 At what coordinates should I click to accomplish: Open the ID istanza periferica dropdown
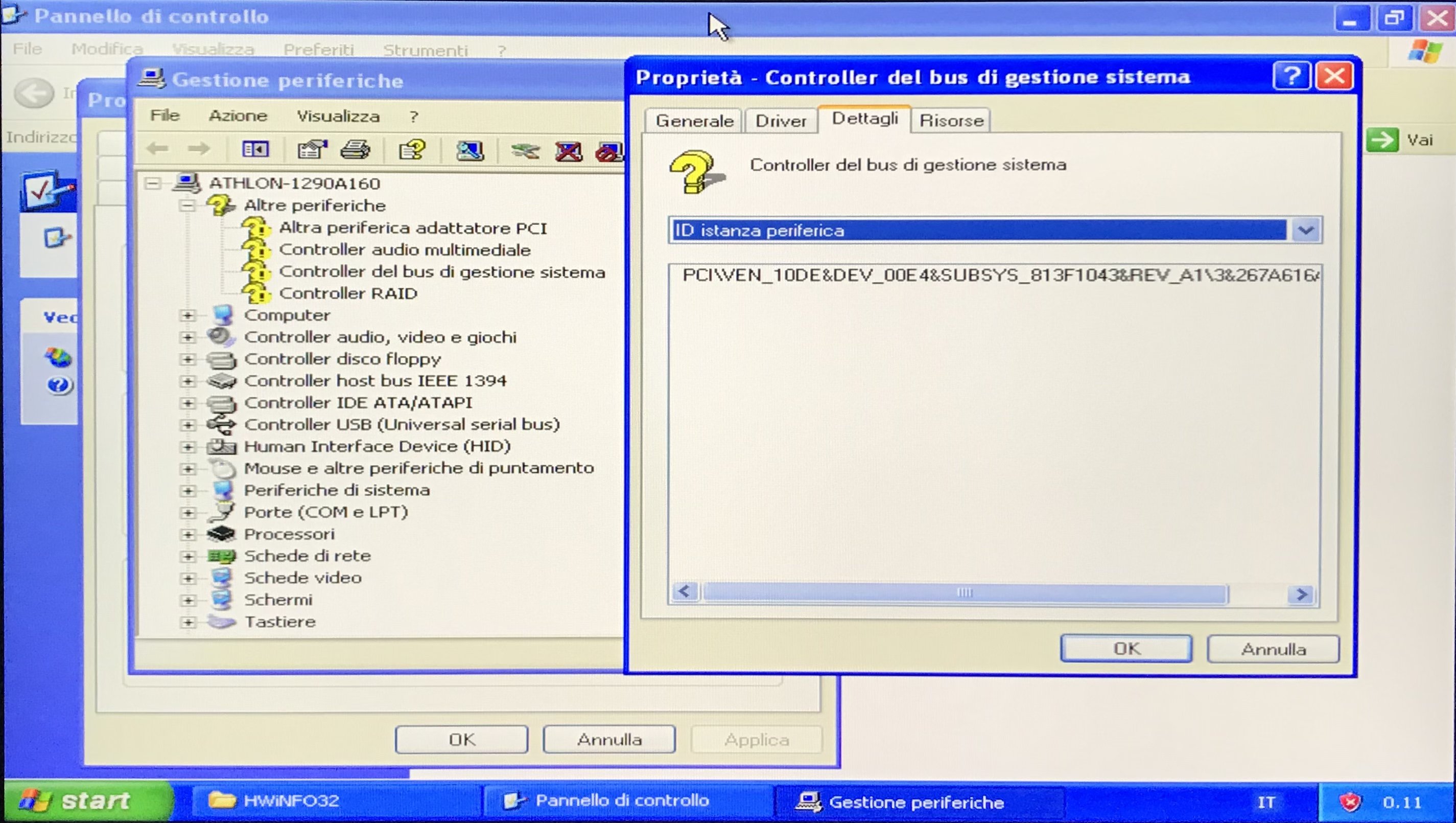[1306, 230]
